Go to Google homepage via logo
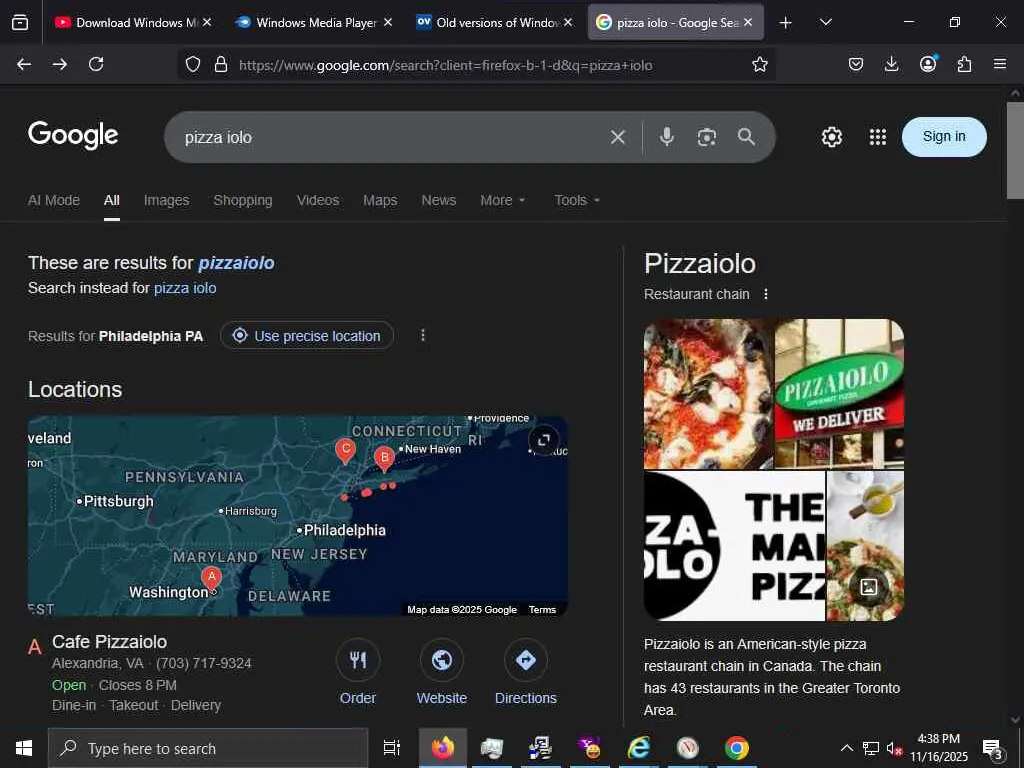This screenshot has height=768, width=1024. point(73,136)
